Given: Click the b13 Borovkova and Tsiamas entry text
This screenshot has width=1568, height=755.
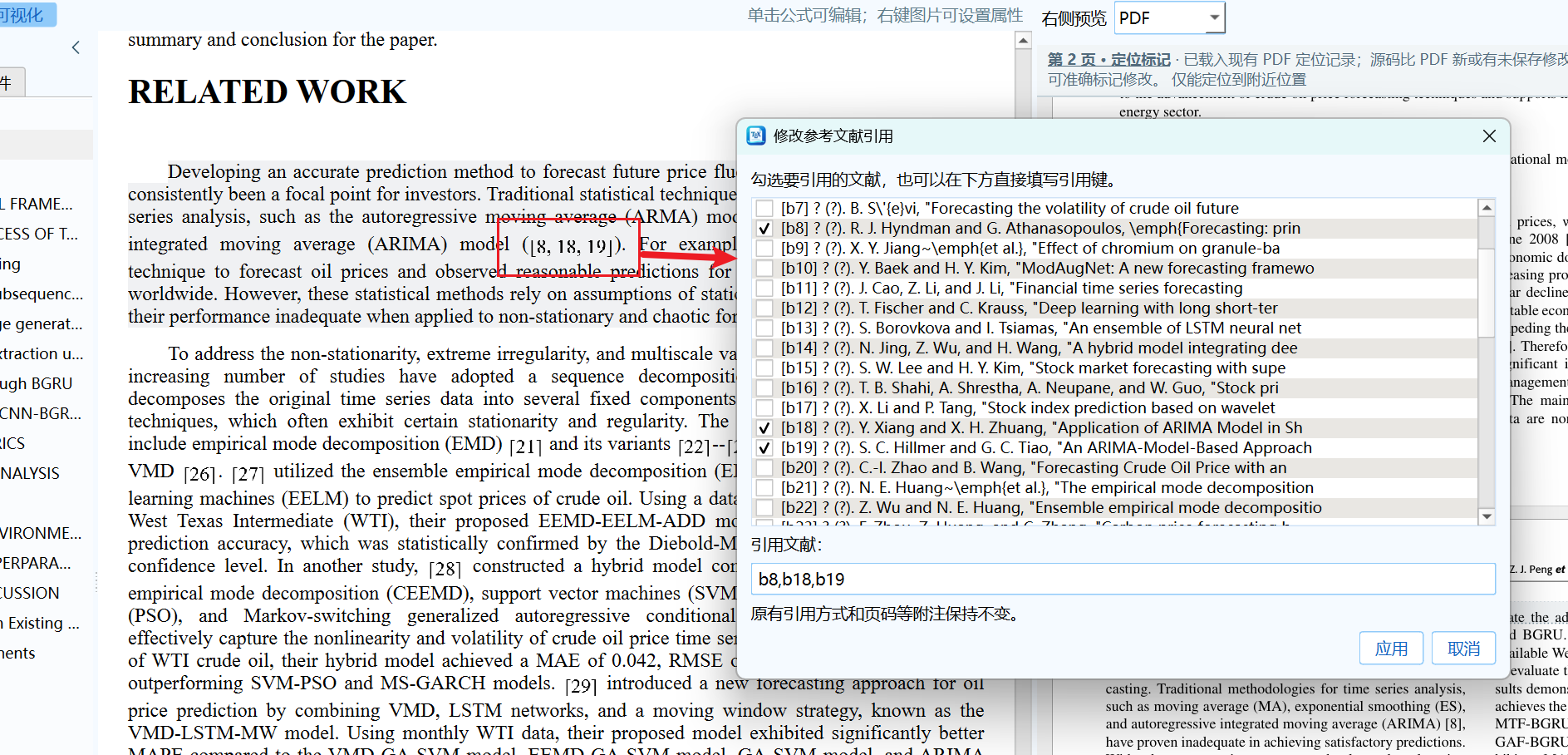Looking at the screenshot, I should point(1041,328).
